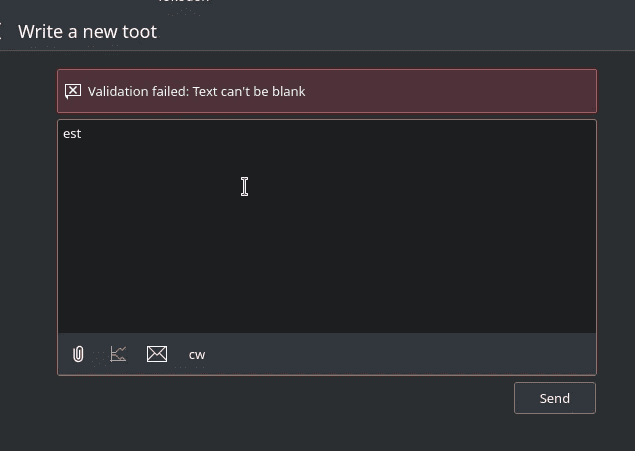This screenshot has height=451, width=635.
Task: Click the 'blank' word in the error text
Action: click(x=288, y=91)
